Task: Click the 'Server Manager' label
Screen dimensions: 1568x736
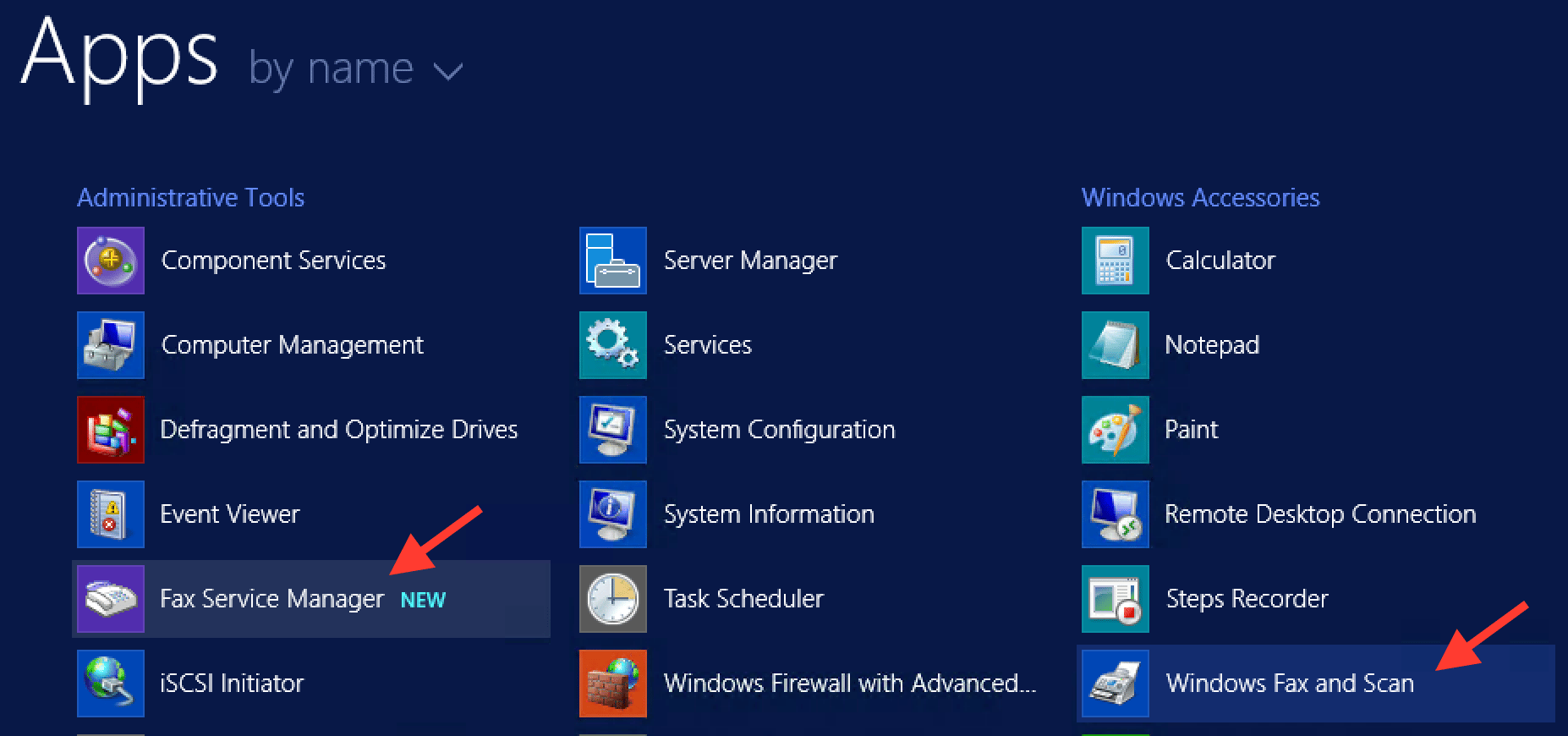Action: click(x=750, y=261)
